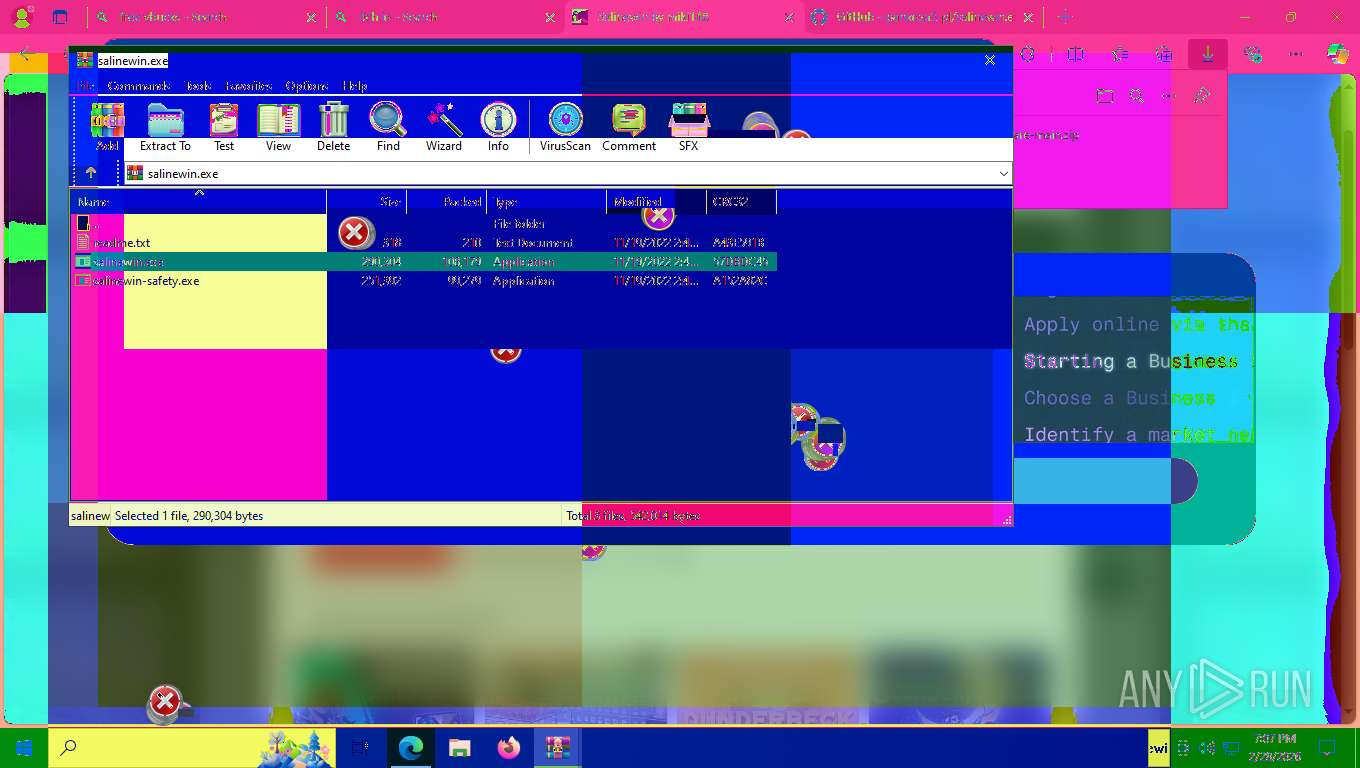Go up one folder level arrow
Viewport: 1360px width, 768px height.
pyautogui.click(x=90, y=173)
